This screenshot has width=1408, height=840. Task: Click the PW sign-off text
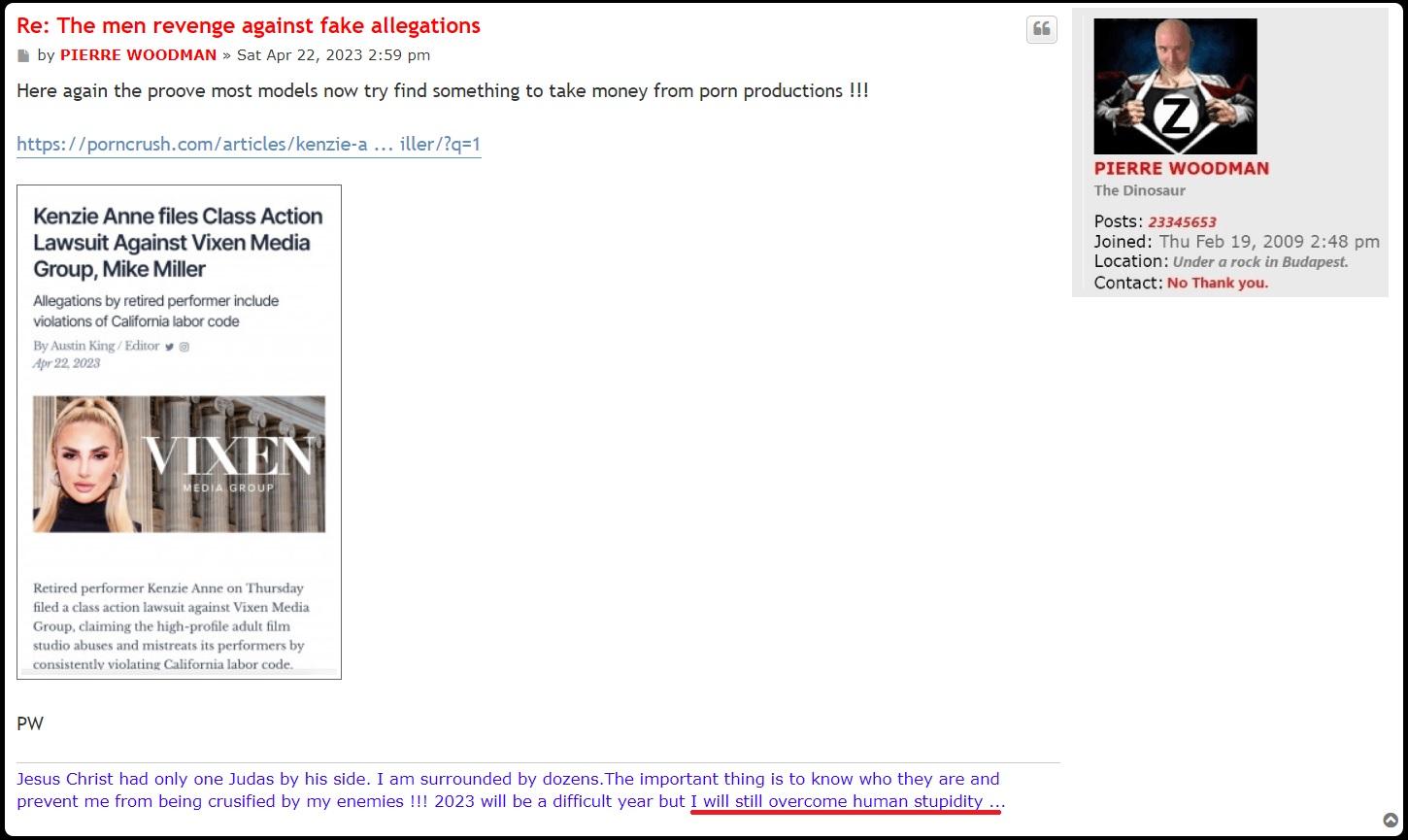click(x=30, y=723)
